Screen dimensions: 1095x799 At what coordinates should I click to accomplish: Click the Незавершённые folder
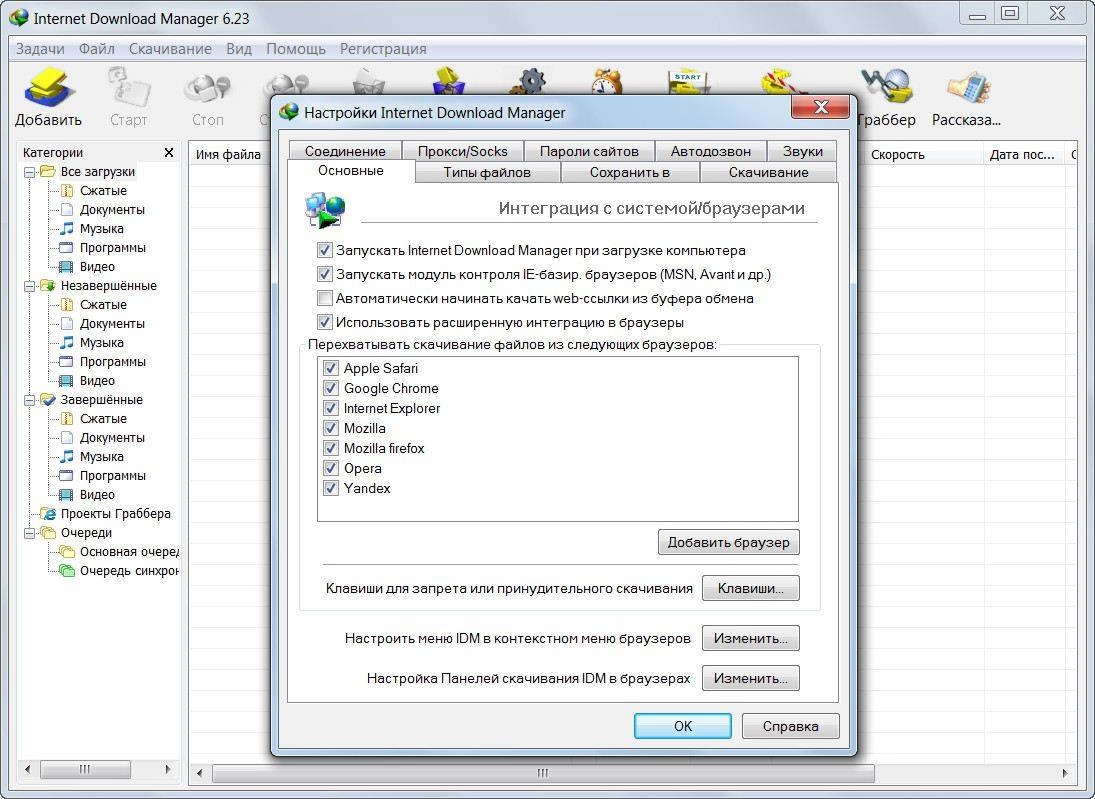108,286
